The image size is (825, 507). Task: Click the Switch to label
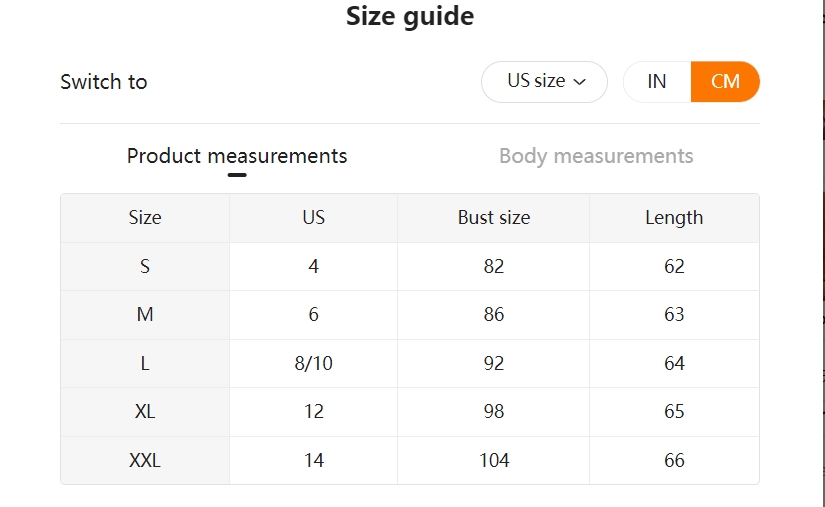pos(104,82)
